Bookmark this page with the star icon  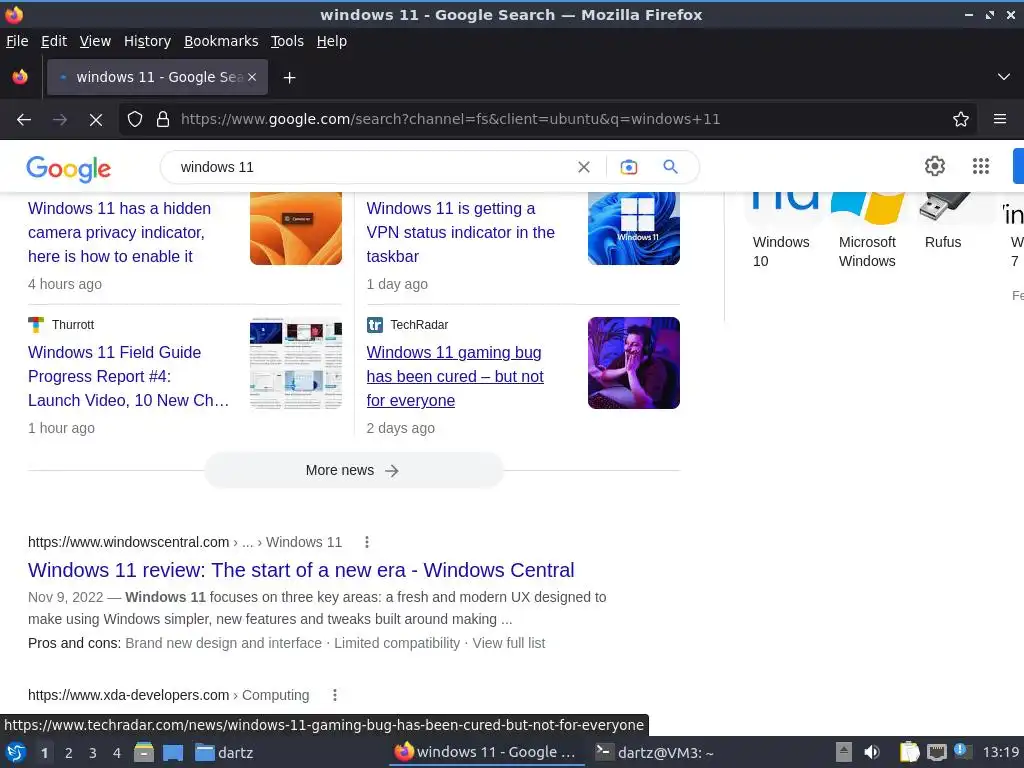pos(961,119)
